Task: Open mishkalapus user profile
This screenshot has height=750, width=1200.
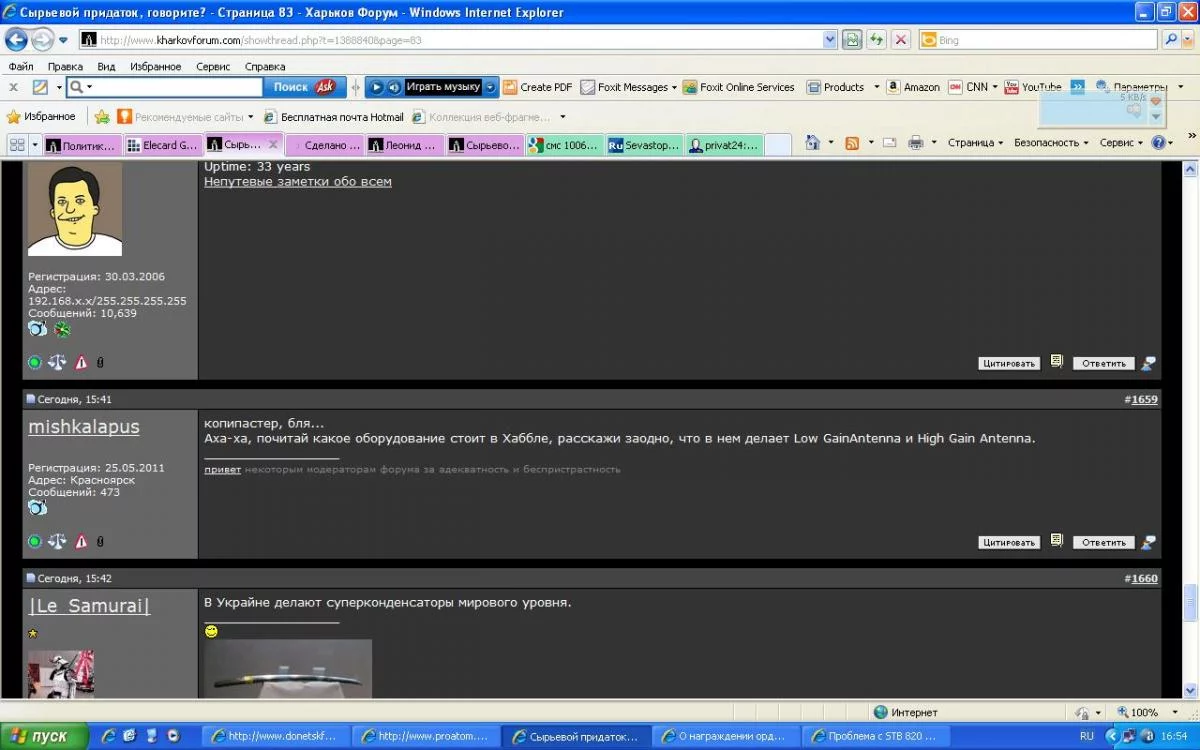Action: click(x=84, y=427)
